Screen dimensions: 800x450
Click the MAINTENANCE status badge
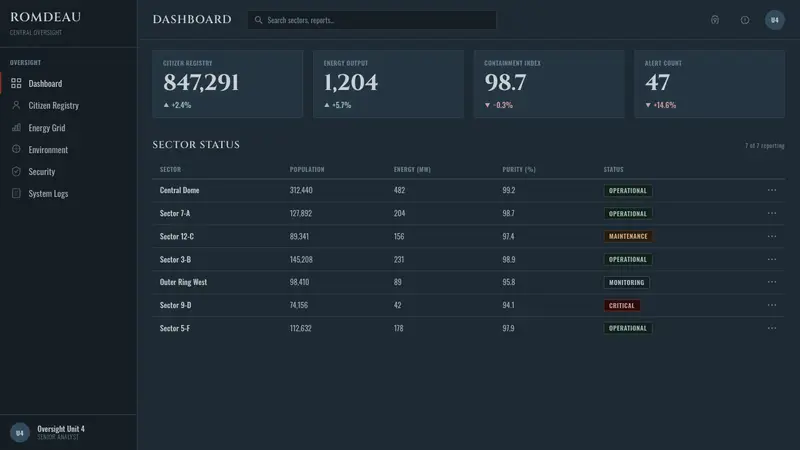[628, 236]
